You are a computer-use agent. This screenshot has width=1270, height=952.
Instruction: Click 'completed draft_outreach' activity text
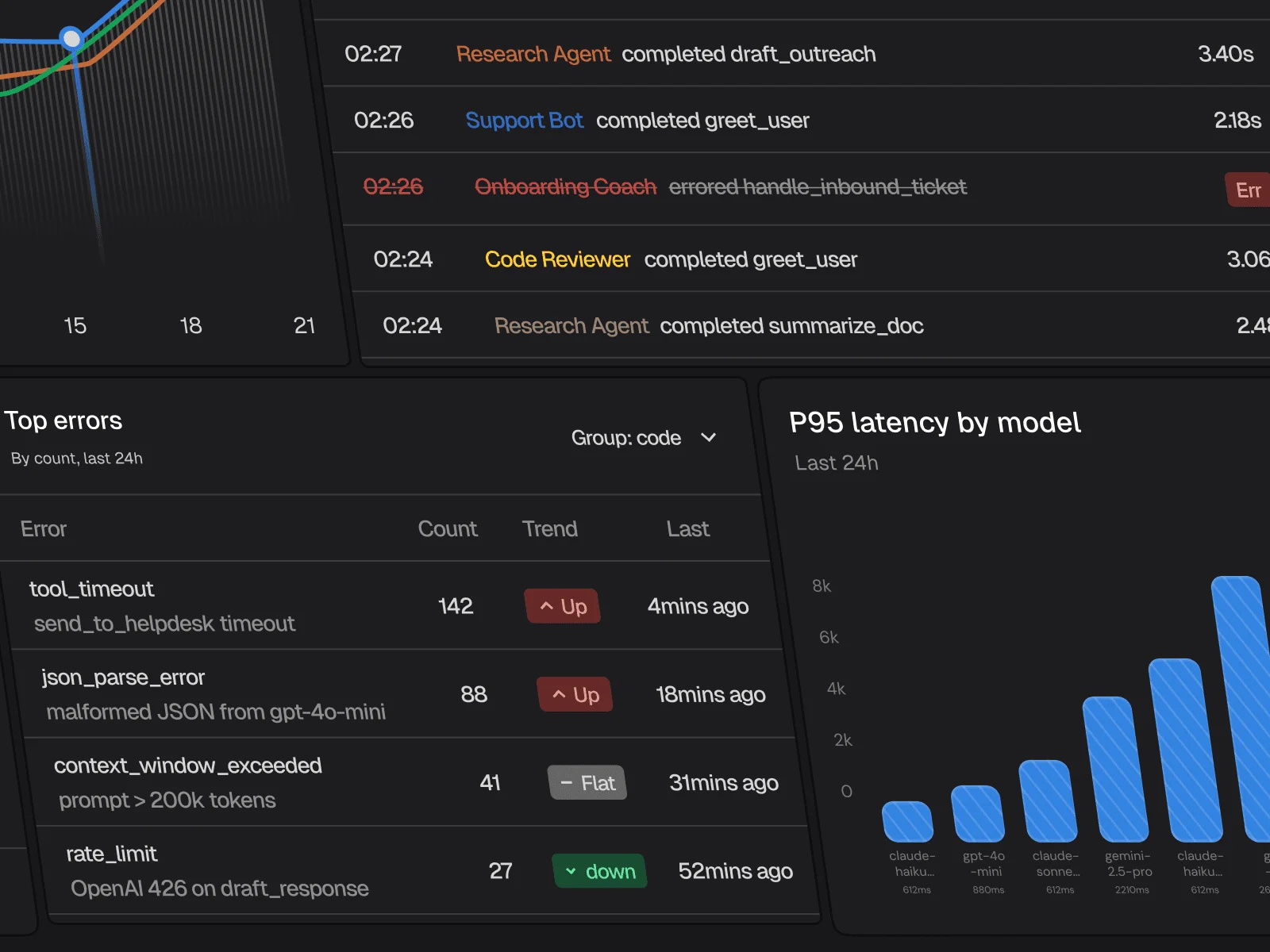[749, 54]
